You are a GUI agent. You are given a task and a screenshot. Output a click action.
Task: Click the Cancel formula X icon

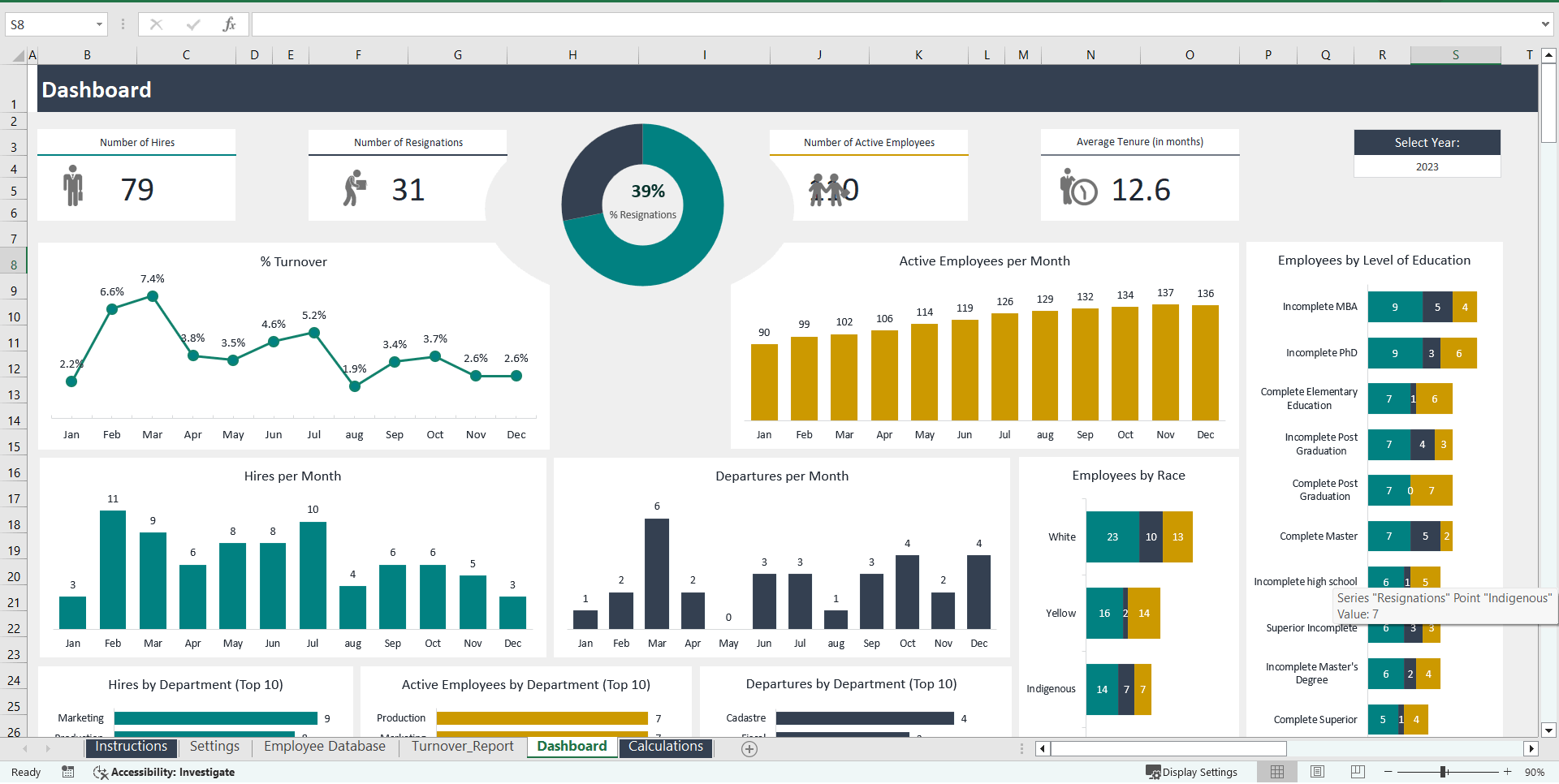[x=156, y=24]
